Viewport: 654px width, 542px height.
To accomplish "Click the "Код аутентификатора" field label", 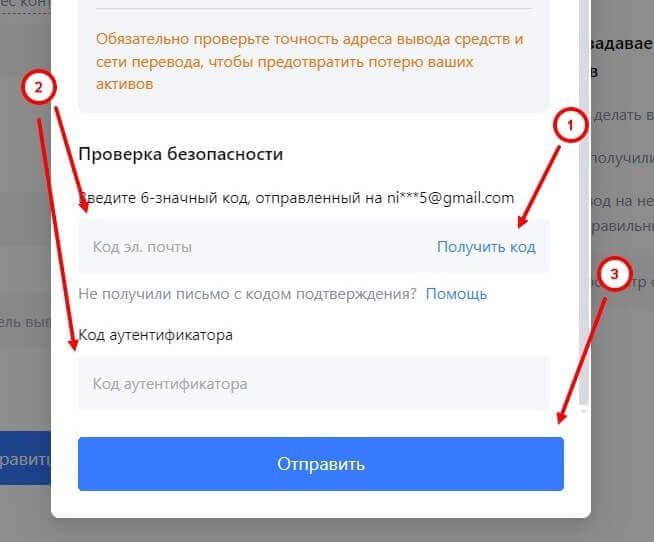I will point(156,335).
